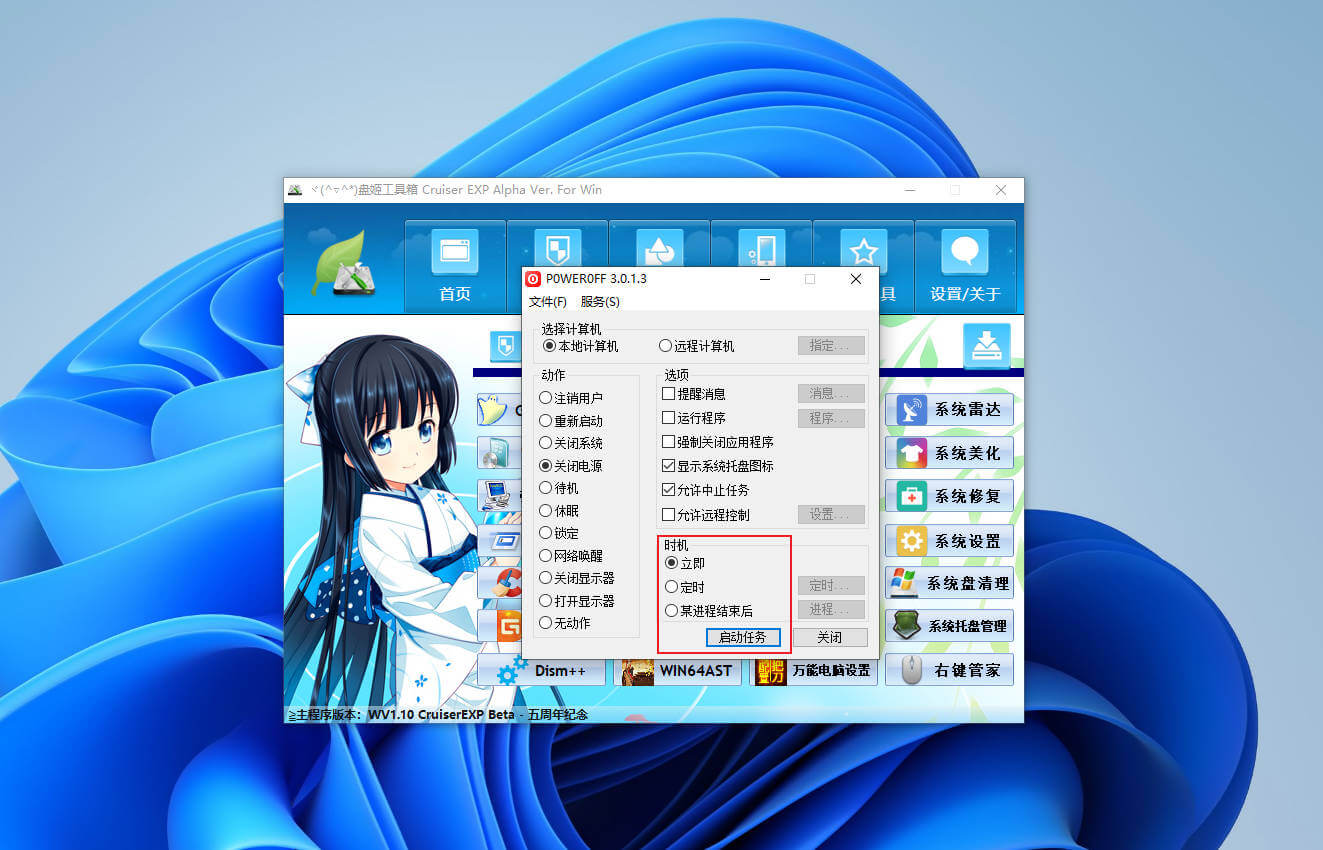The image size is (1323, 850).
Task: Click the star toolbar icon
Action: (863, 249)
